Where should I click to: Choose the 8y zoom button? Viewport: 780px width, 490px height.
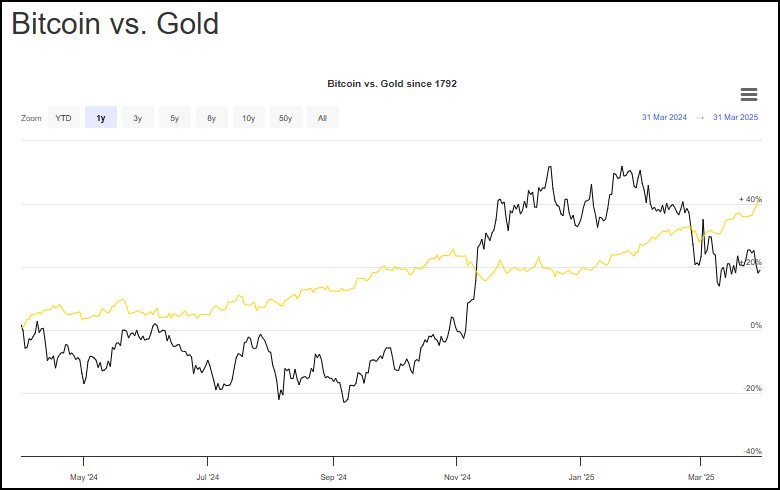pyautogui.click(x=211, y=118)
